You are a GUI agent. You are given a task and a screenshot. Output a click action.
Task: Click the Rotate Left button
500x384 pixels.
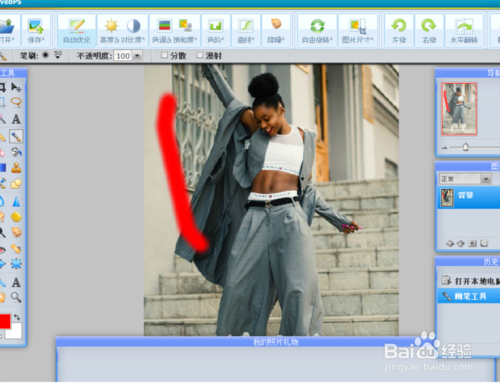click(399, 31)
